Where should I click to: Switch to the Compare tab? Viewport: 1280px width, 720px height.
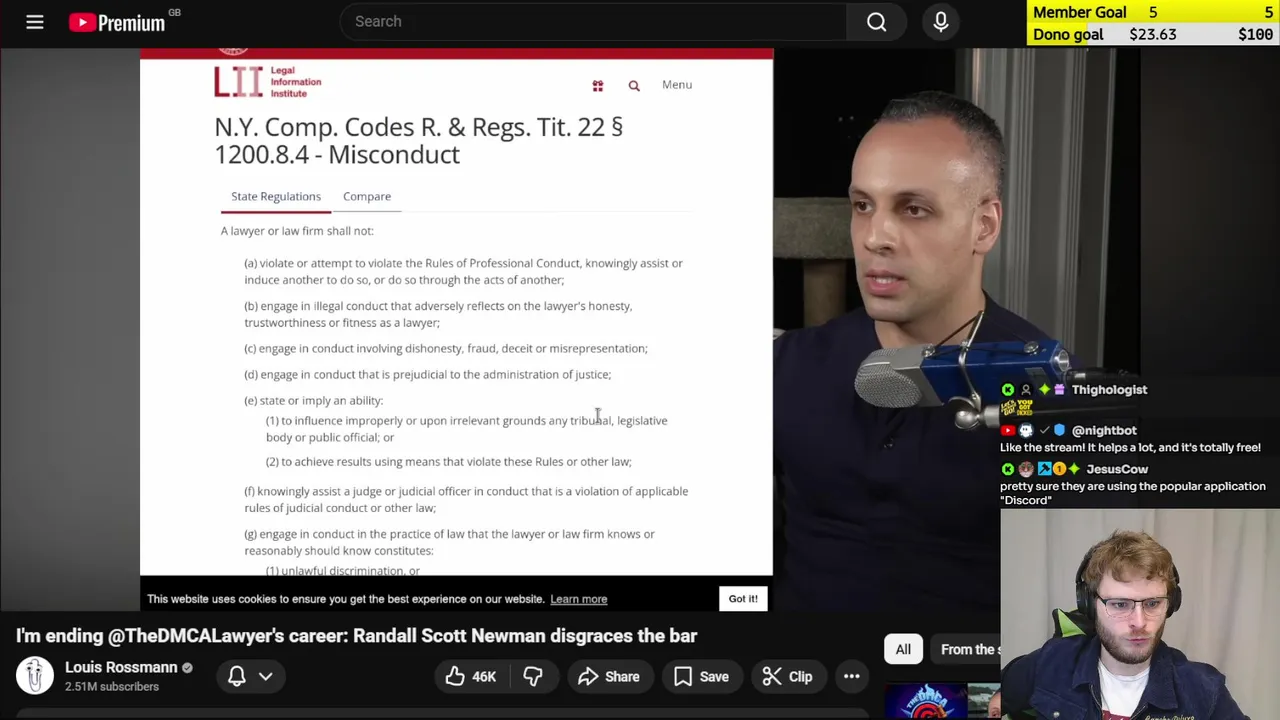367,197
